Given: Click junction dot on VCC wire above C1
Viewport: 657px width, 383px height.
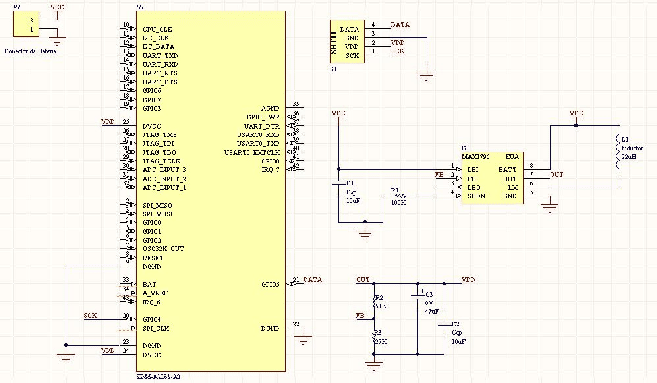Looking at the screenshot, I should [x=339, y=169].
